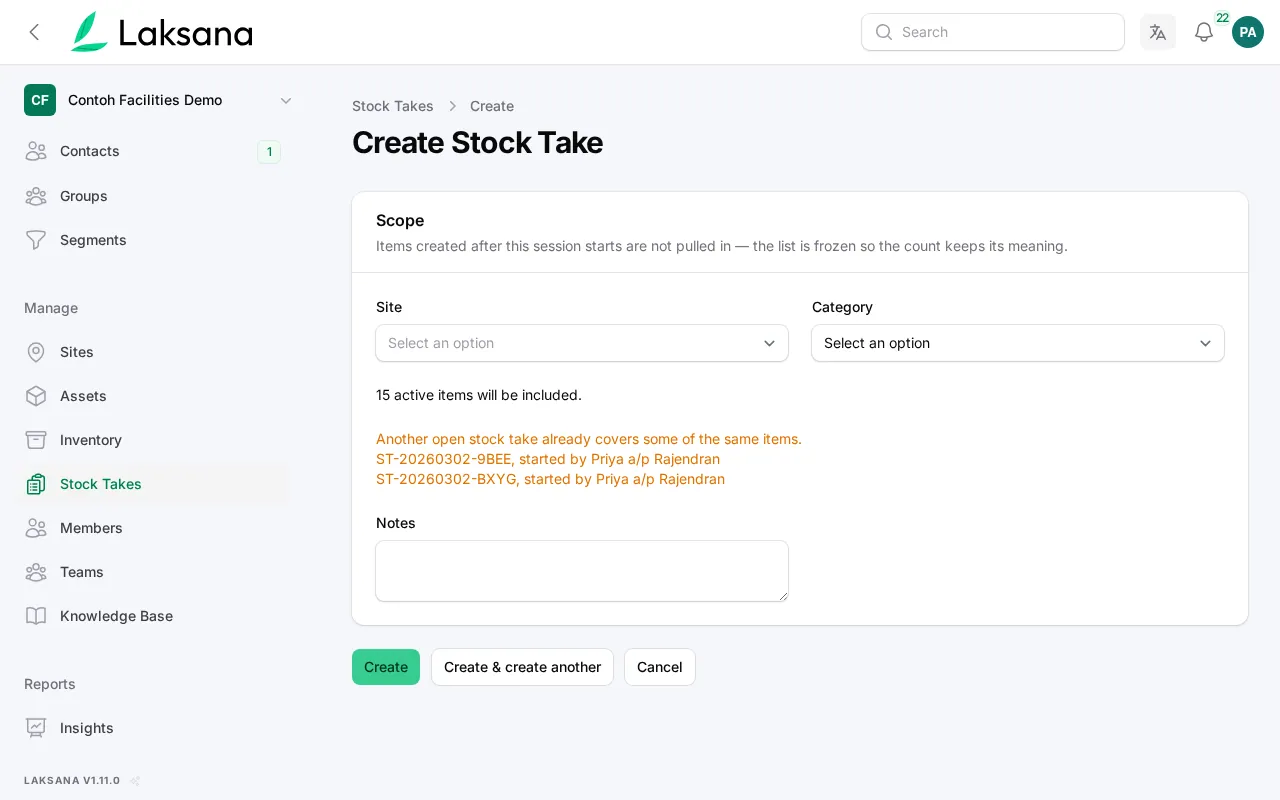Image resolution: width=1280 pixels, height=800 pixels.
Task: Click the LAKSANA V1.11.0 version text
Action: click(x=72, y=781)
